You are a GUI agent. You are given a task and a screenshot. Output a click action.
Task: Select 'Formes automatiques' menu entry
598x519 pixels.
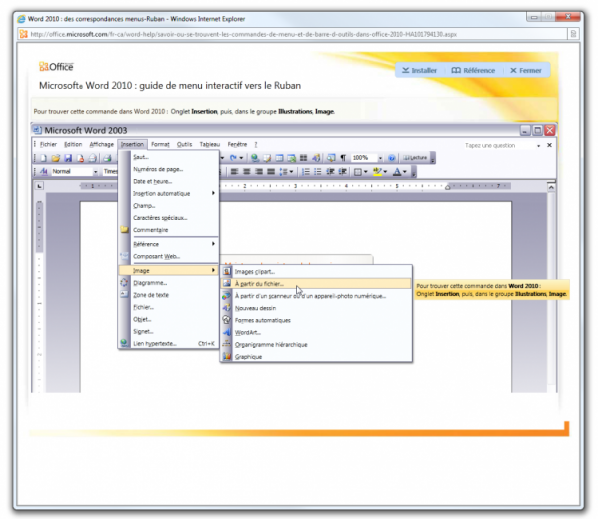316,320
